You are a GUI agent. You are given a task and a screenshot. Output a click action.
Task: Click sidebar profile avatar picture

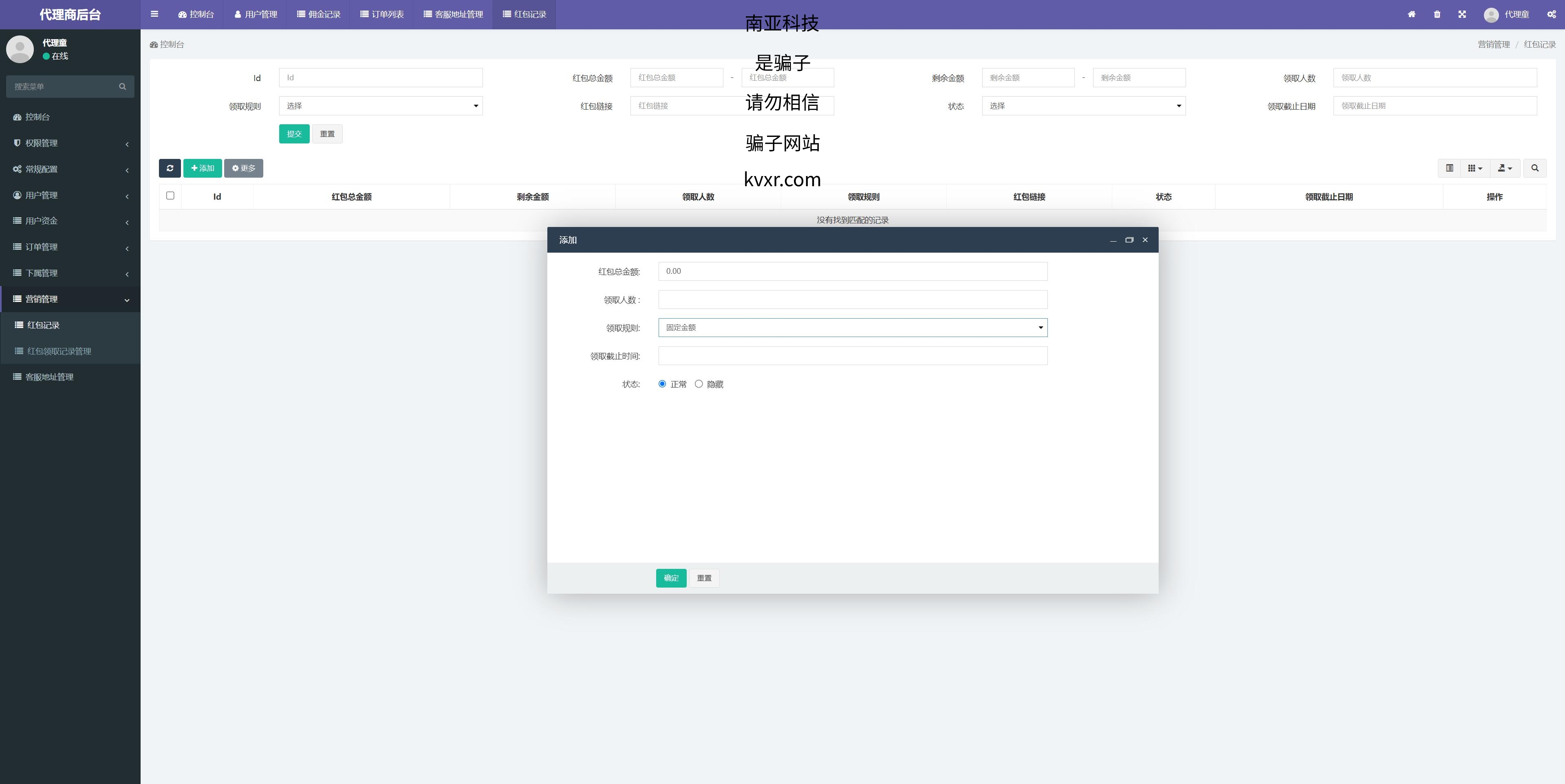click(20, 49)
